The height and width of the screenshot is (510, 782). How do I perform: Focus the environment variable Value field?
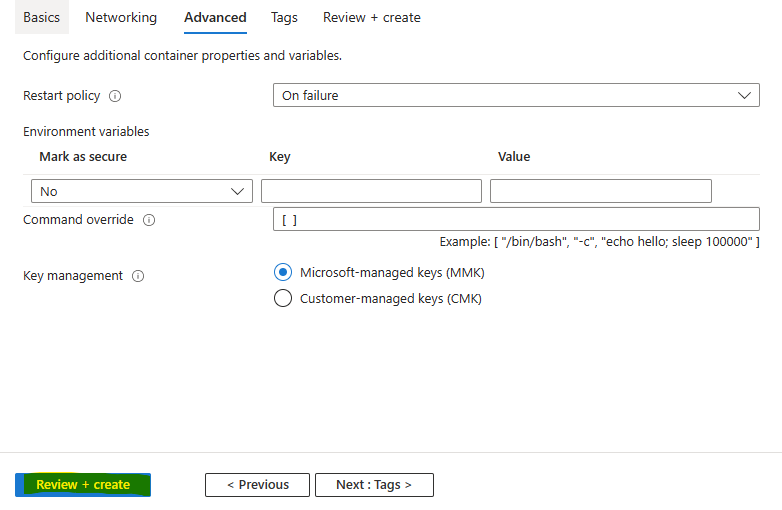coord(600,191)
